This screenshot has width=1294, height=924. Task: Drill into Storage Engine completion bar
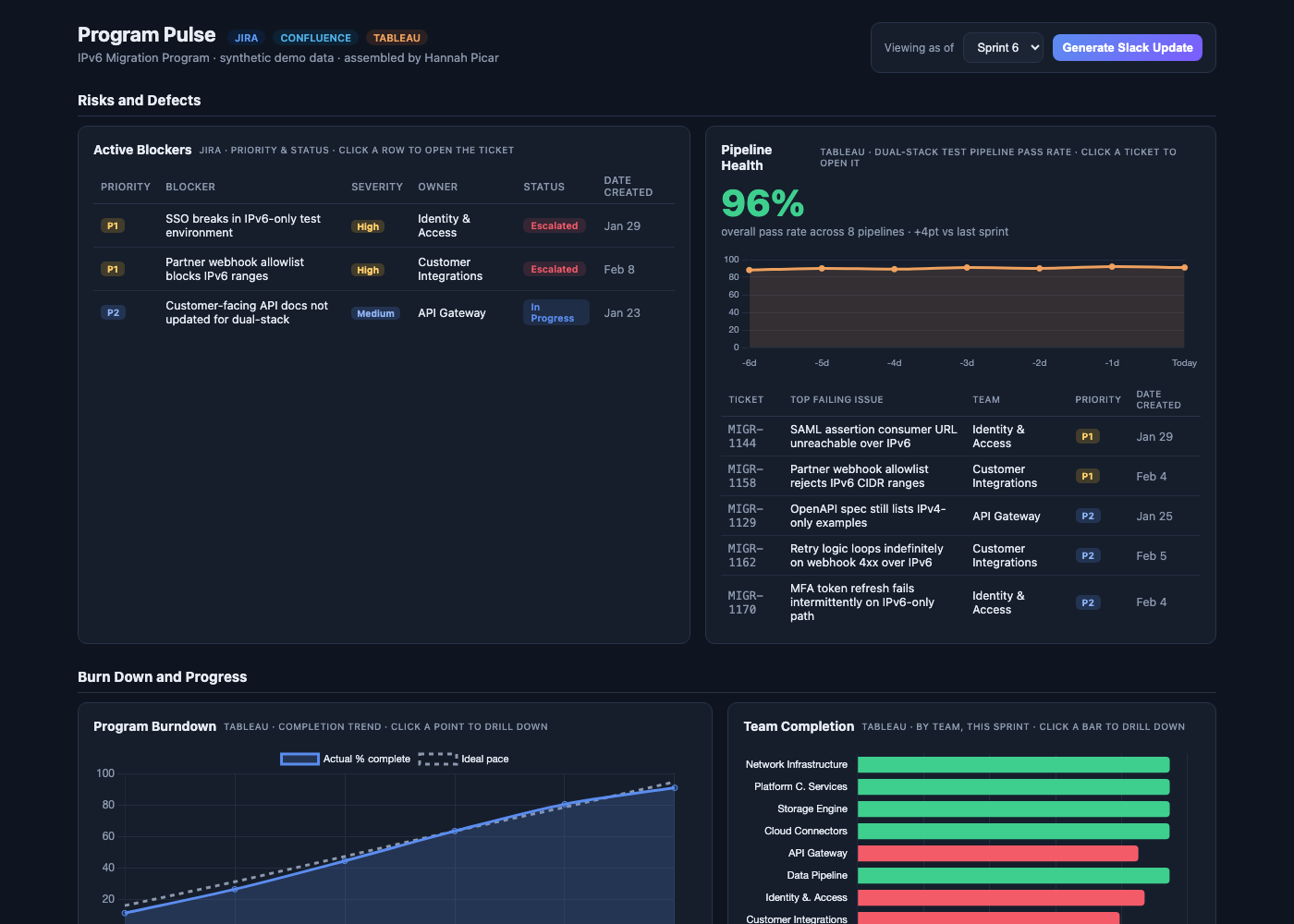(x=1013, y=808)
